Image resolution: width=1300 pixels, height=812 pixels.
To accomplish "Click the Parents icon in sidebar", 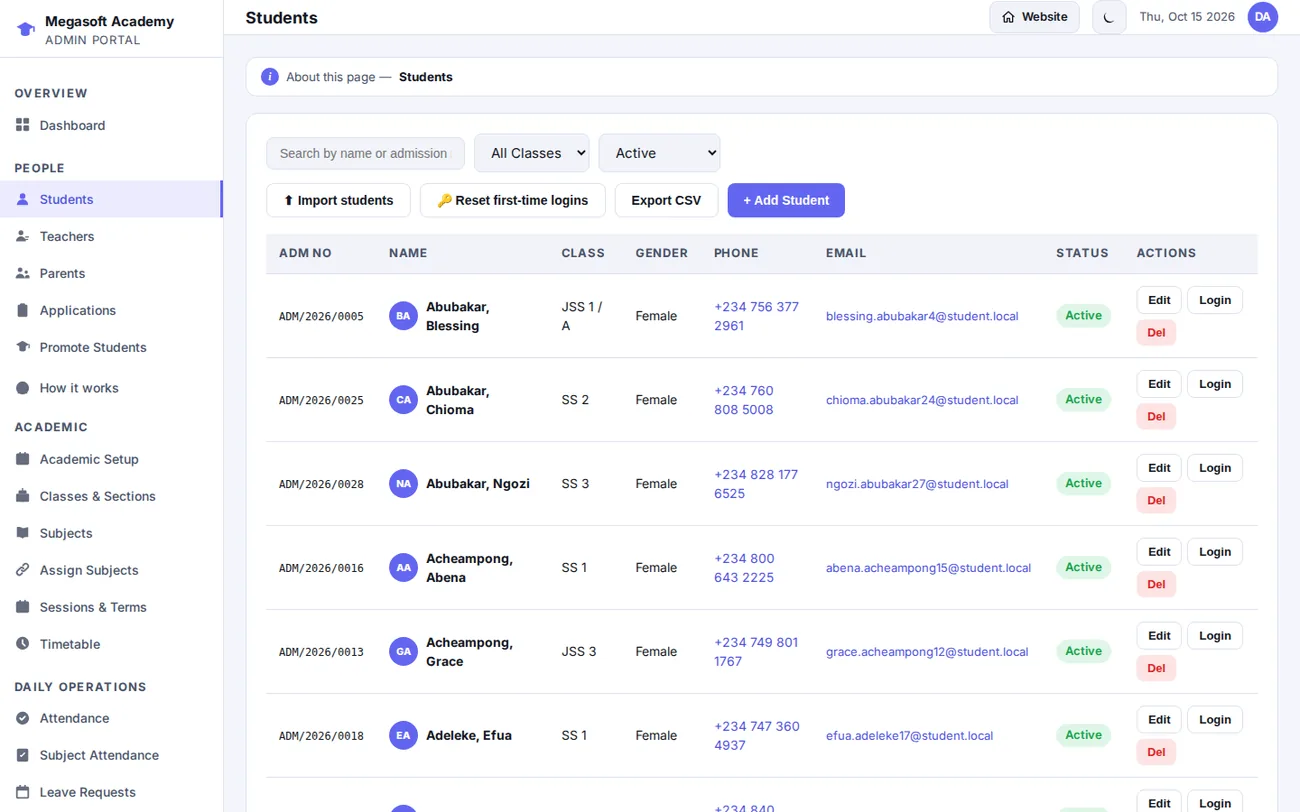I will [x=23, y=273].
